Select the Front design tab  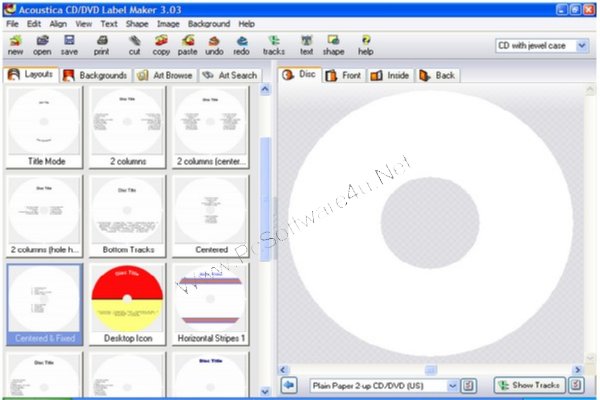(344, 75)
